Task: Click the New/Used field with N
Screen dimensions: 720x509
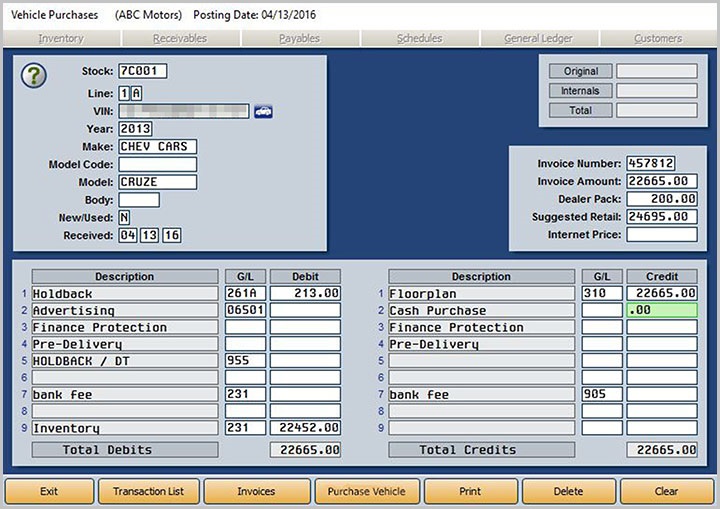Action: 124,218
